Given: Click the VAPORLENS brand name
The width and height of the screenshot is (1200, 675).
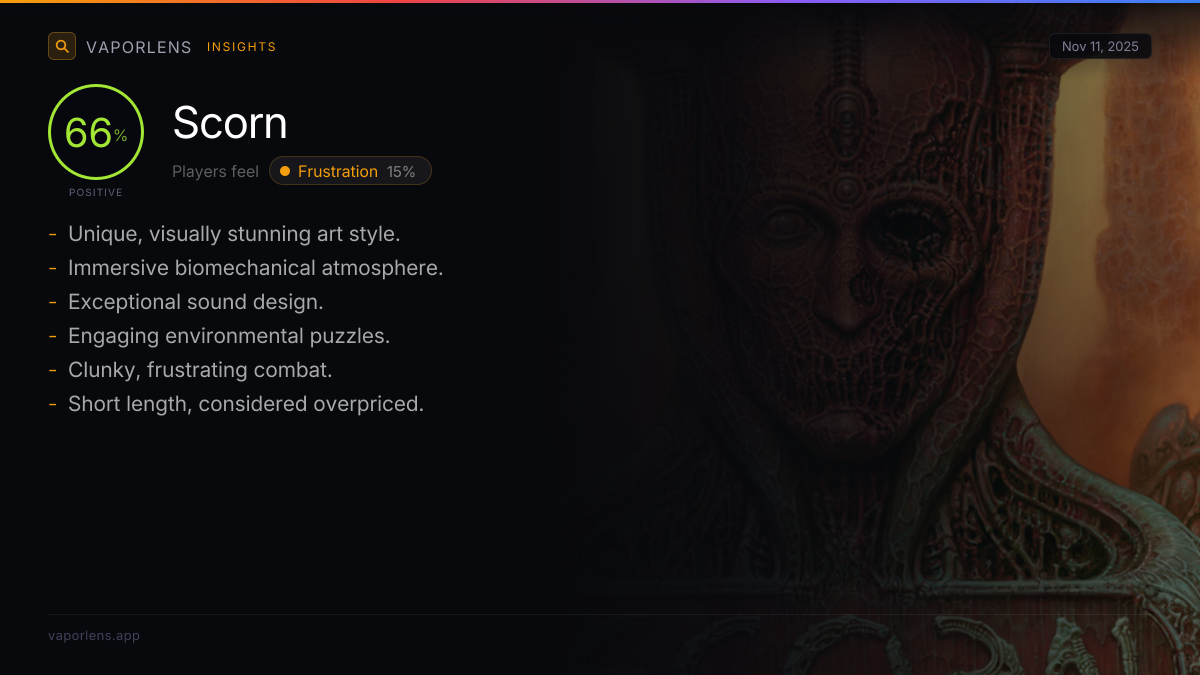Looking at the screenshot, I should pyautogui.click(x=139, y=47).
